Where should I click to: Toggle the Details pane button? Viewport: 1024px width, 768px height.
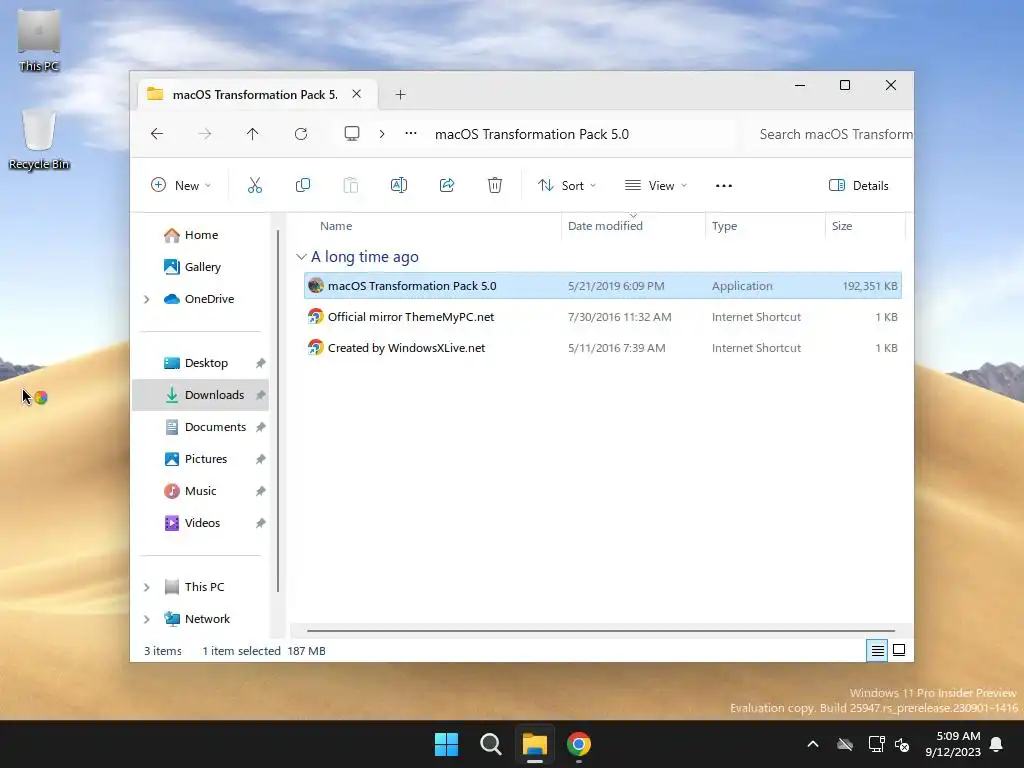[x=858, y=185]
